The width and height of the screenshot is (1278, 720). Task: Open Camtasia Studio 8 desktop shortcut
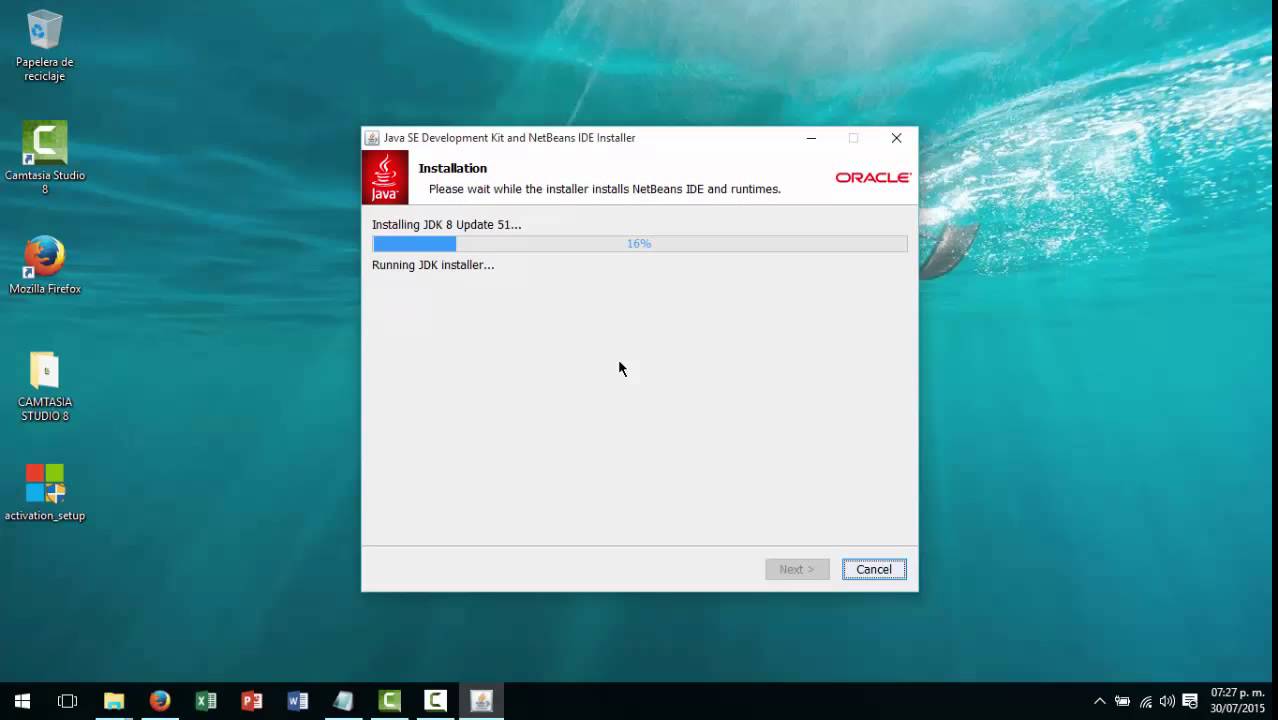[44, 158]
